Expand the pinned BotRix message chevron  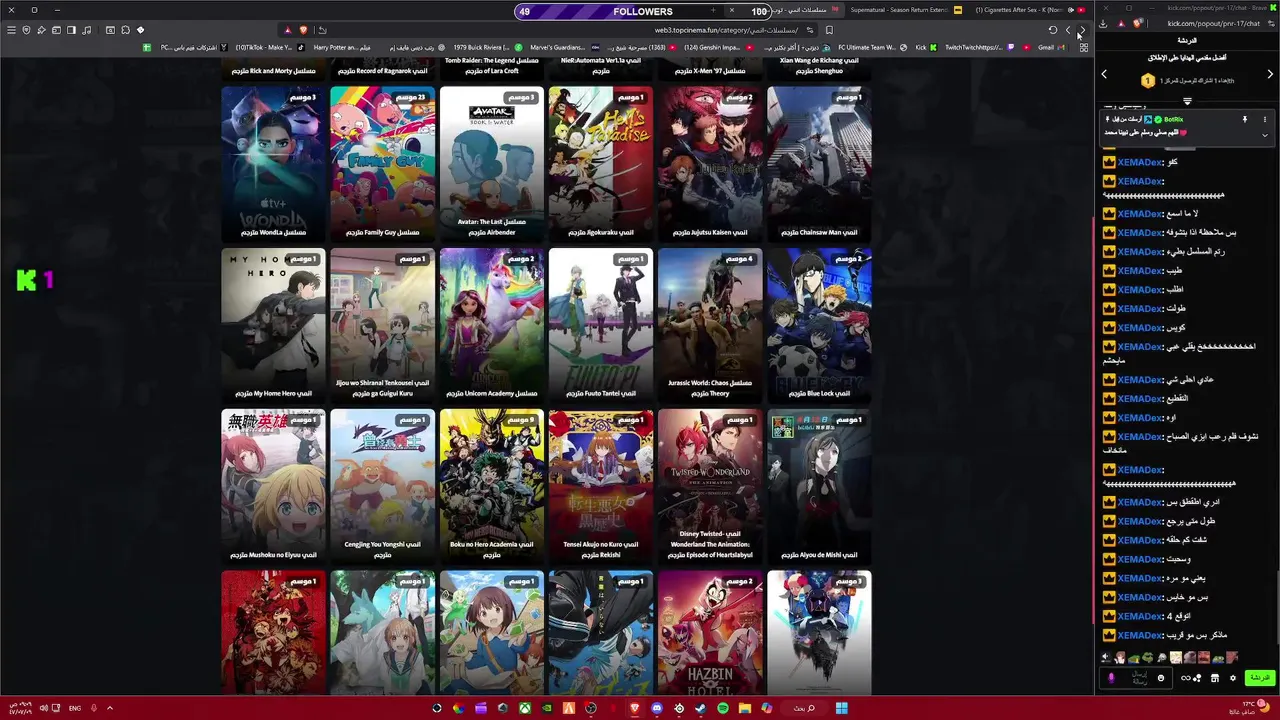pyautogui.click(x=1265, y=135)
